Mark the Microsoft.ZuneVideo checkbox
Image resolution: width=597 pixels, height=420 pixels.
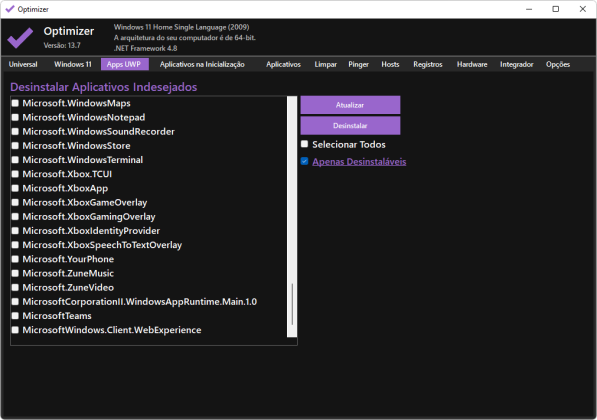click(x=15, y=287)
